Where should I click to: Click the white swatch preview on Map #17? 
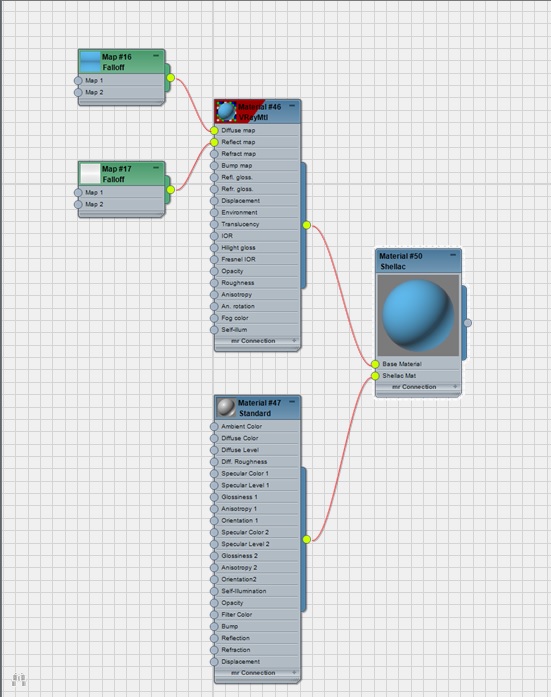tap(90, 174)
